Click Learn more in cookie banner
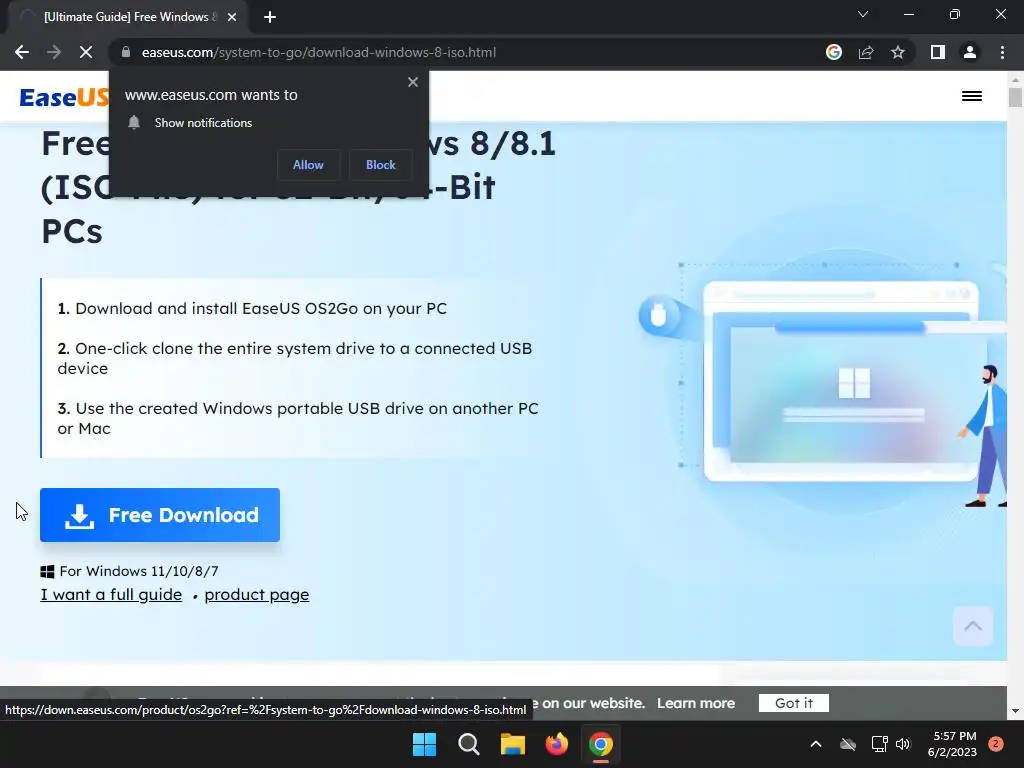Viewport: 1024px width, 768px height. coord(696,703)
